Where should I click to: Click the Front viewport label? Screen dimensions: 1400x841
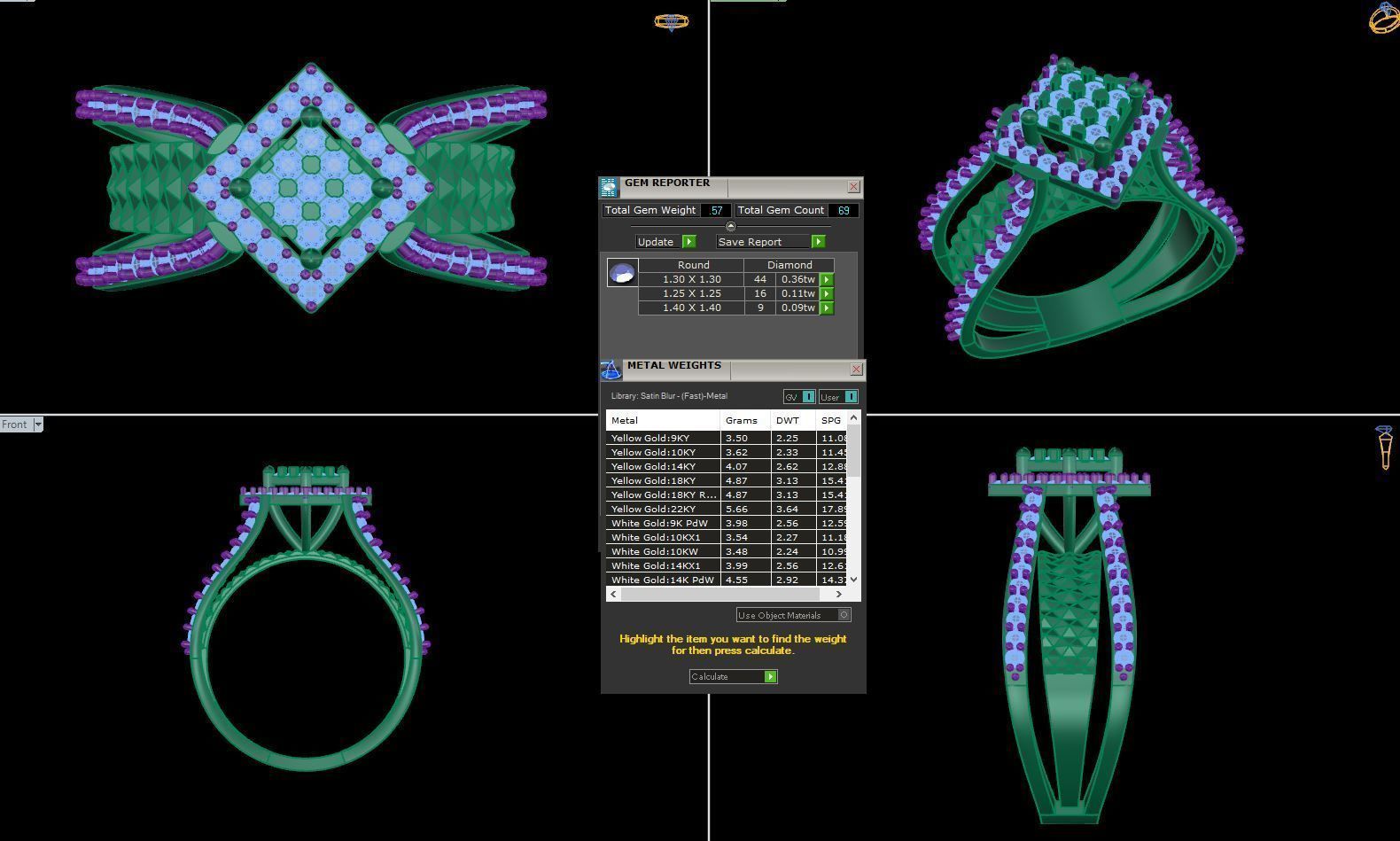click(14, 424)
